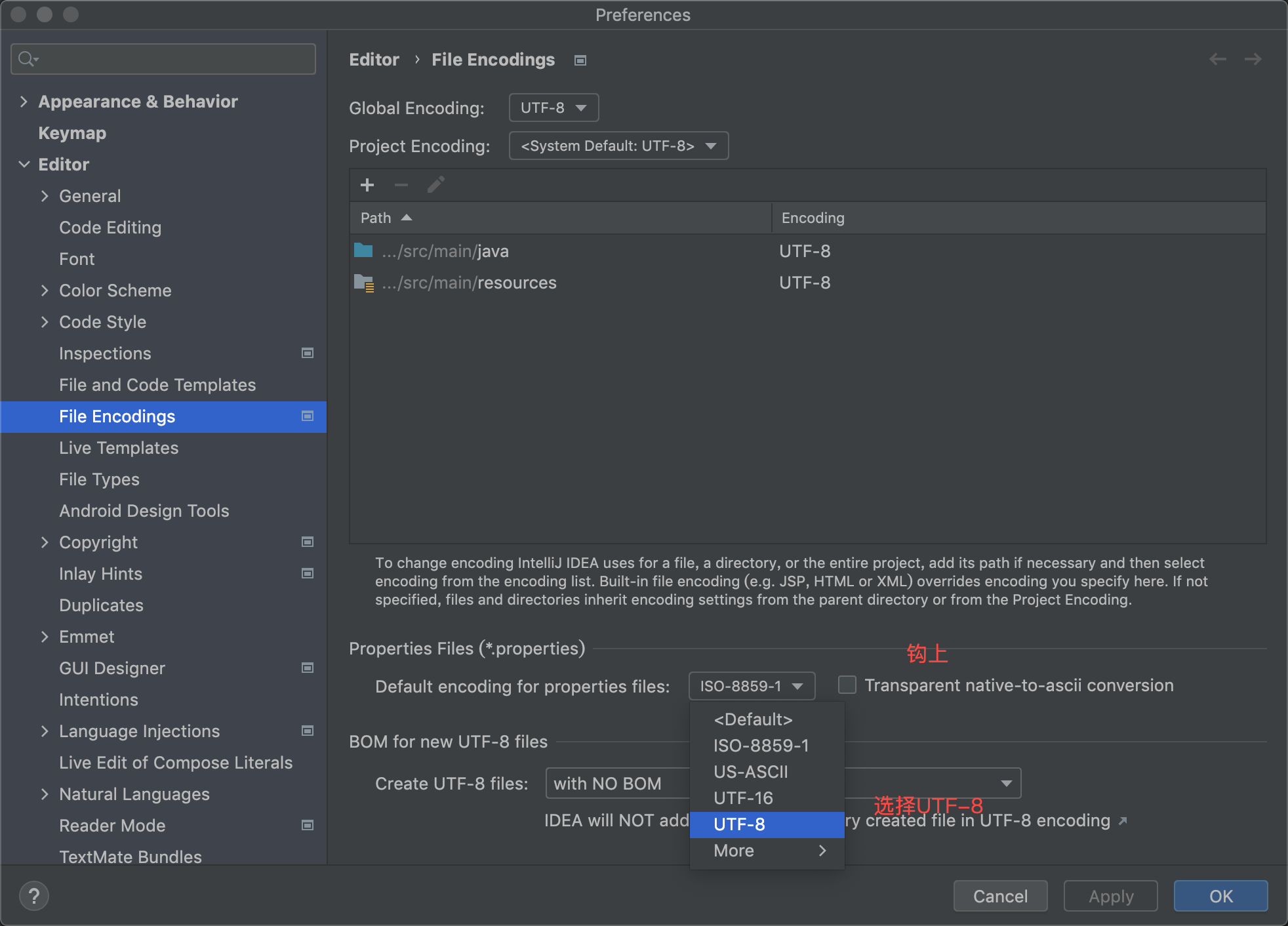Select UTF-8 in encoding list
Image resolution: width=1288 pixels, height=926 pixels.
tap(767, 824)
